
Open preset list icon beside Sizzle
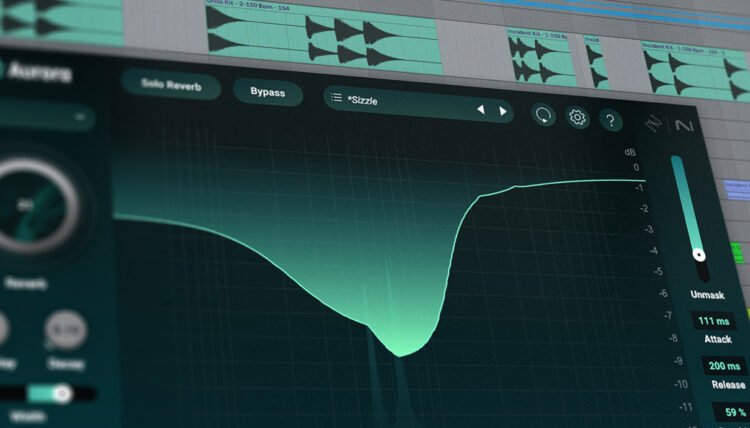click(x=336, y=98)
